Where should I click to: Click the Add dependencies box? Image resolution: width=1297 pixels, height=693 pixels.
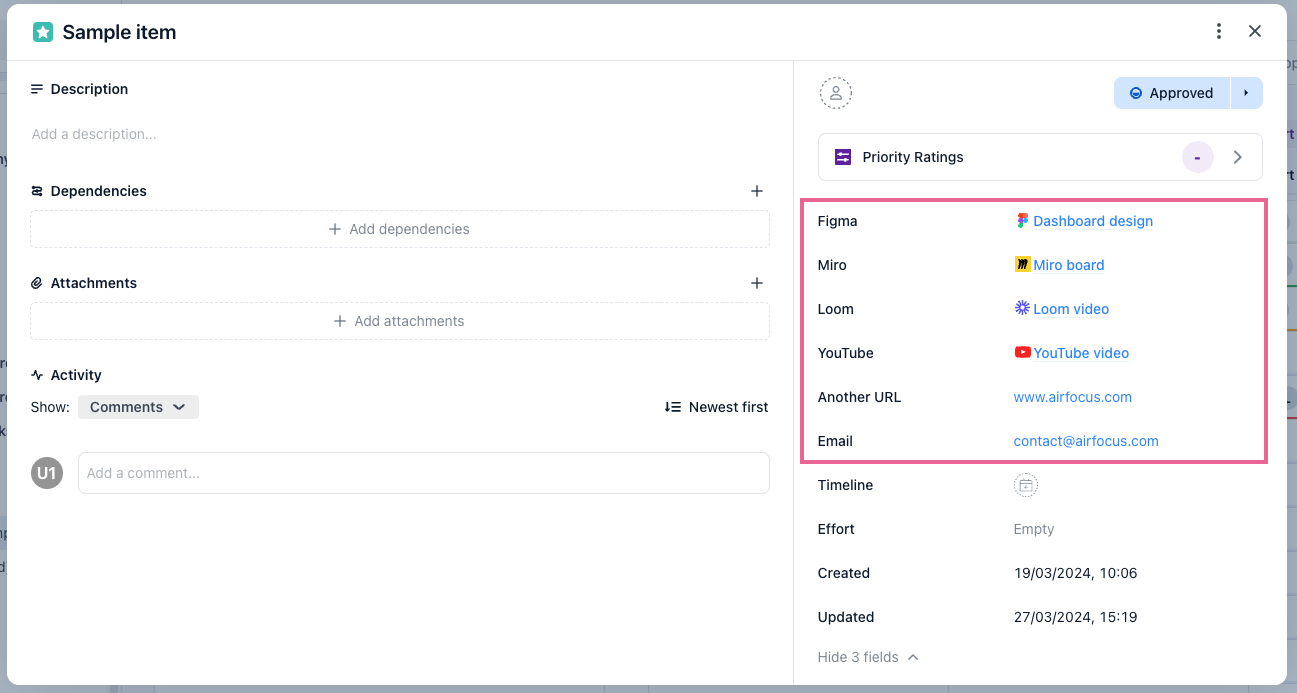click(400, 229)
